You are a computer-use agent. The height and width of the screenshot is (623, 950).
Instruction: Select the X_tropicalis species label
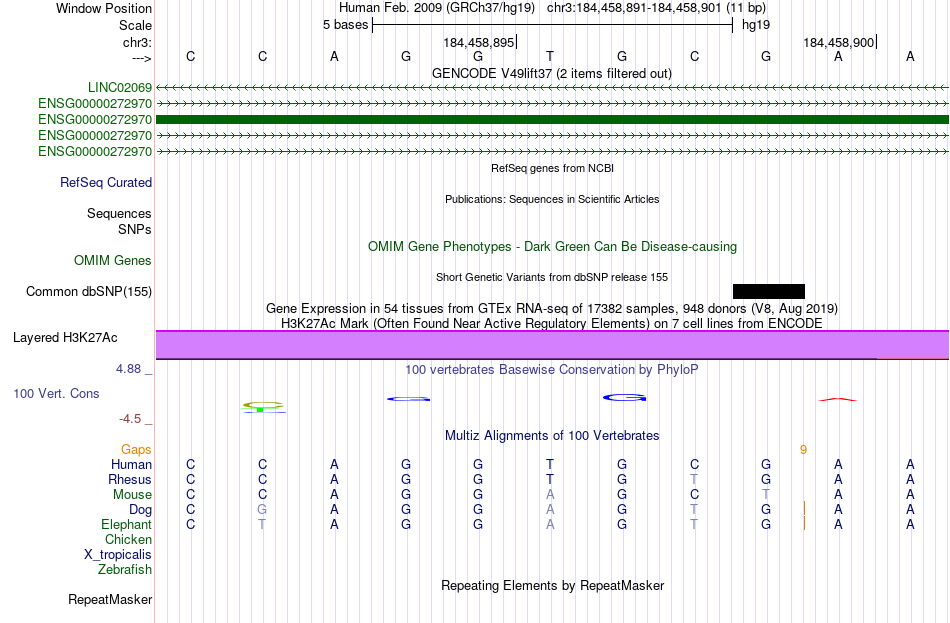point(118,555)
